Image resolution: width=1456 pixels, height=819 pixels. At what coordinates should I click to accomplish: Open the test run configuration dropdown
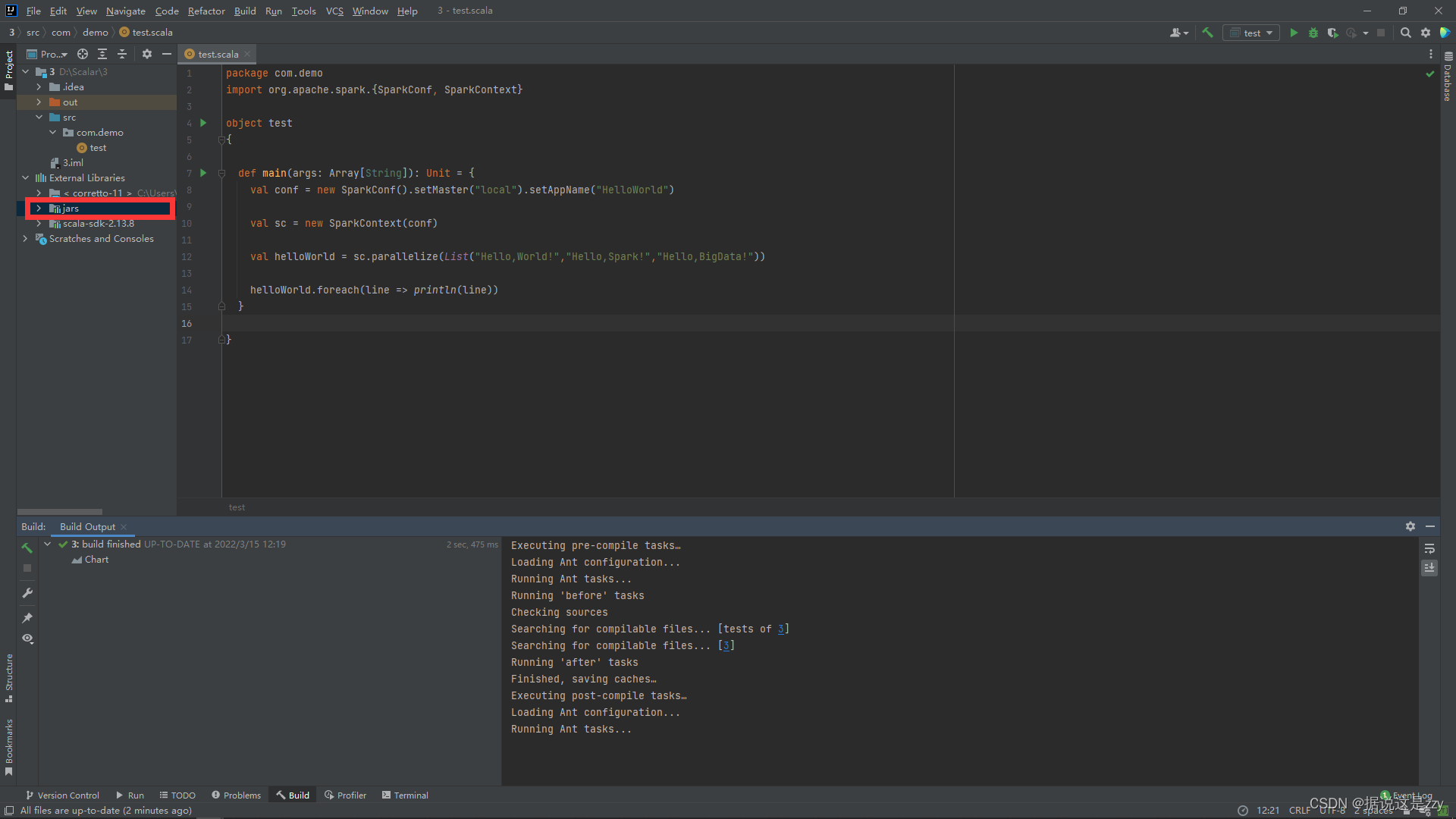tap(1252, 33)
